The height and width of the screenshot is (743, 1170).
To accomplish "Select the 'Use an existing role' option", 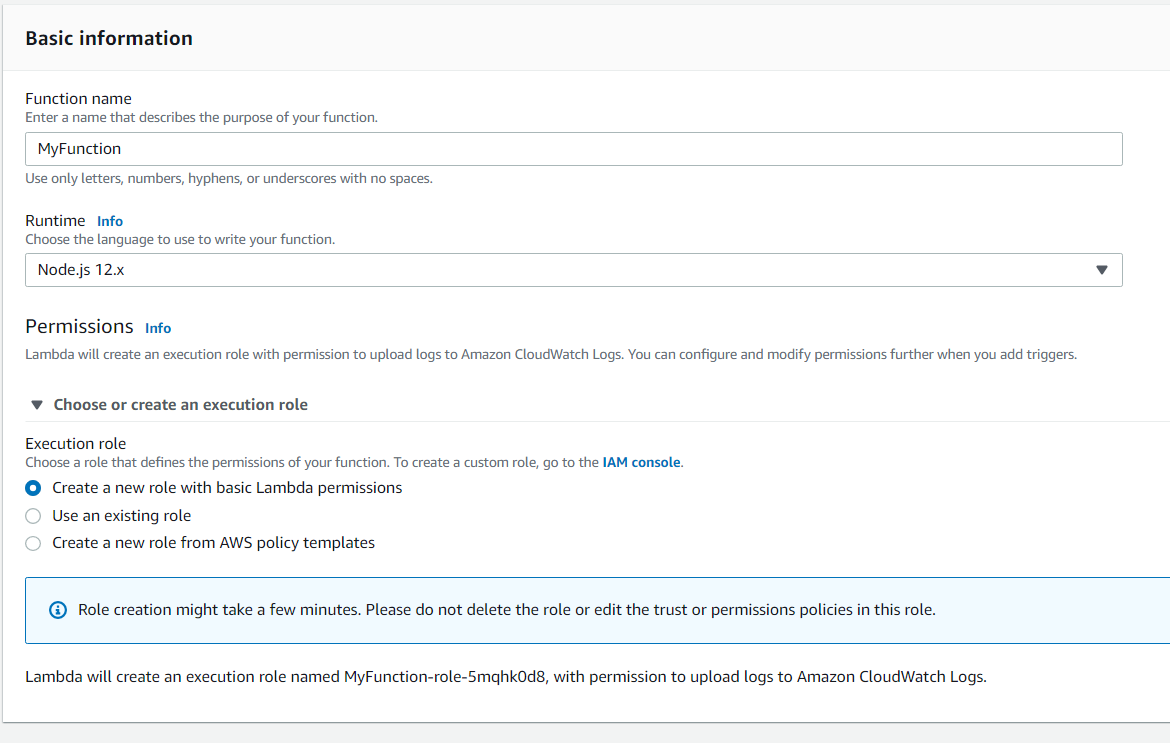I will point(33,516).
